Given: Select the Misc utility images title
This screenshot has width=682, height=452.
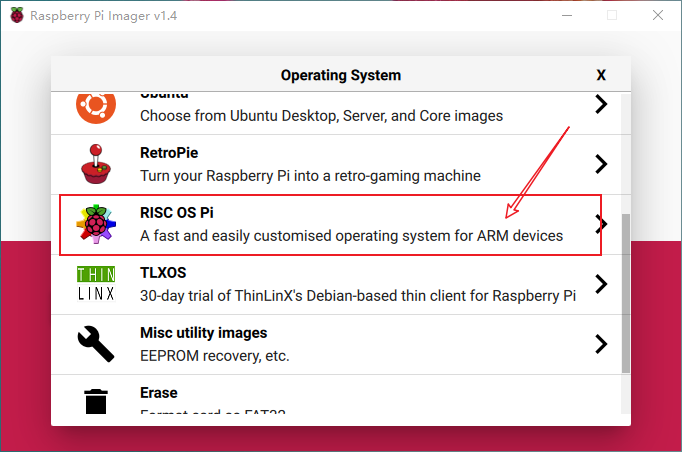Looking at the screenshot, I should pyautogui.click(x=204, y=333).
